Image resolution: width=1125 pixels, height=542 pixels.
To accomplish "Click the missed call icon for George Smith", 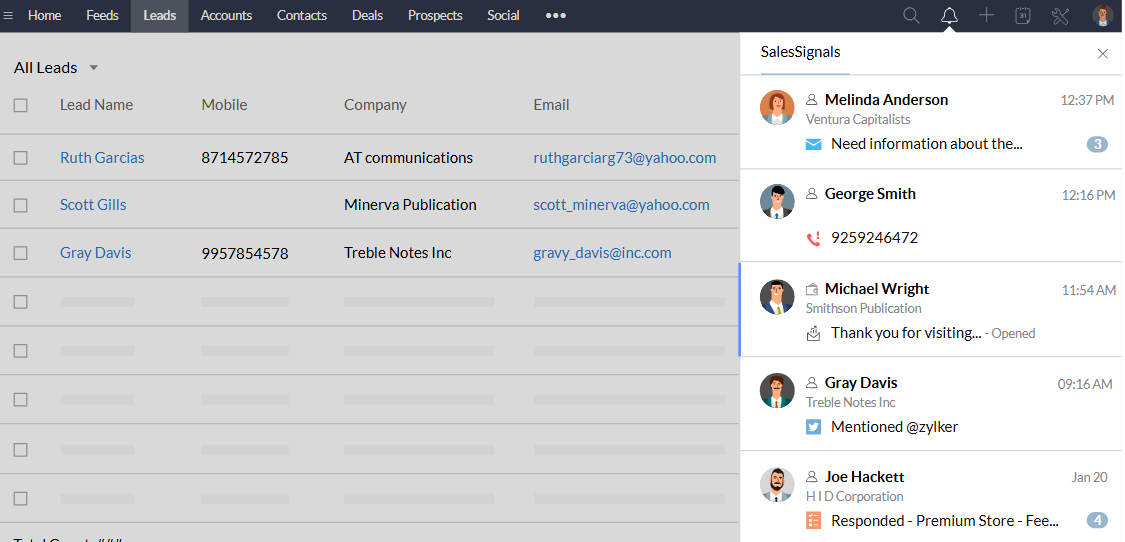I will click(813, 238).
